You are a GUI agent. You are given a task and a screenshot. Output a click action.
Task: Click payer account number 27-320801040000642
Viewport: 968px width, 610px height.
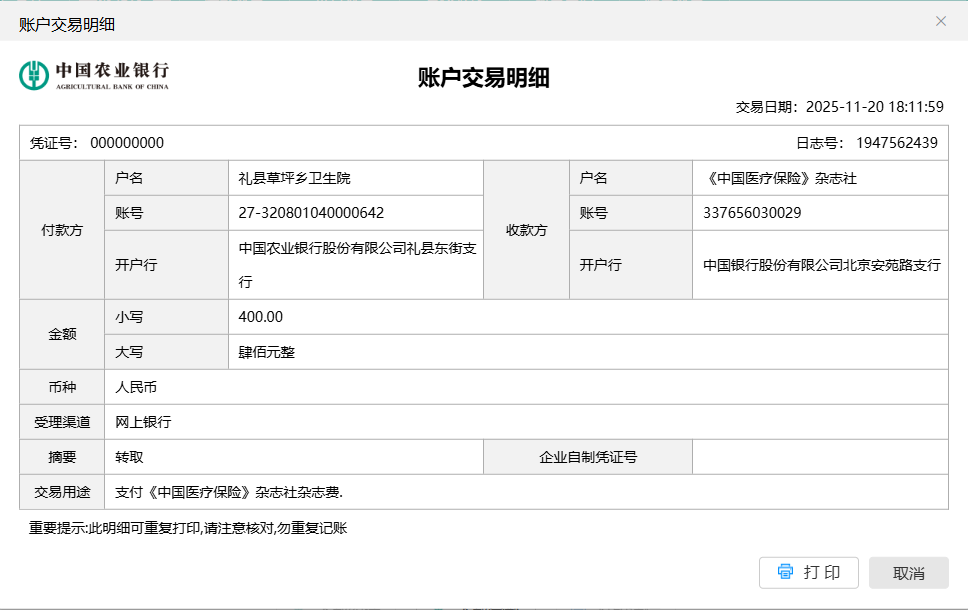(311, 213)
